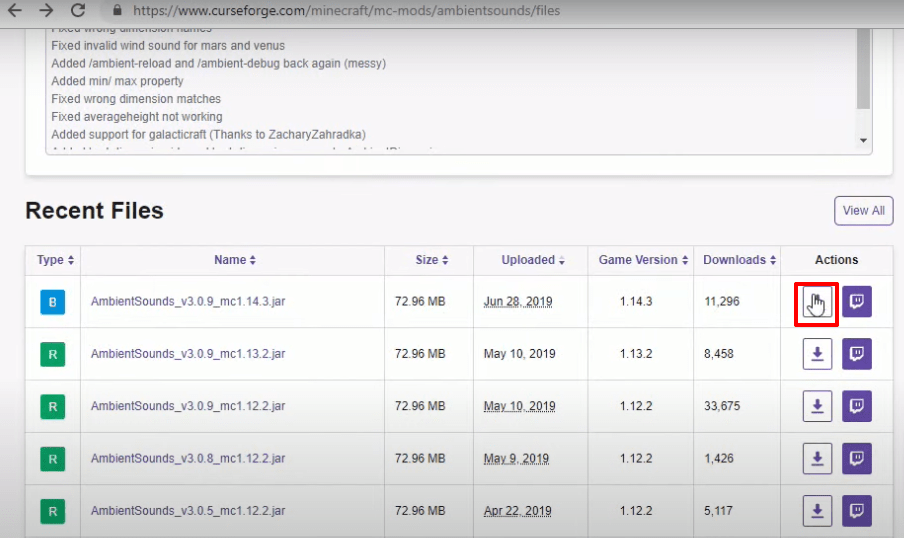The image size is (904, 538).
Task: Click Recent Files heading
Action: (95, 211)
